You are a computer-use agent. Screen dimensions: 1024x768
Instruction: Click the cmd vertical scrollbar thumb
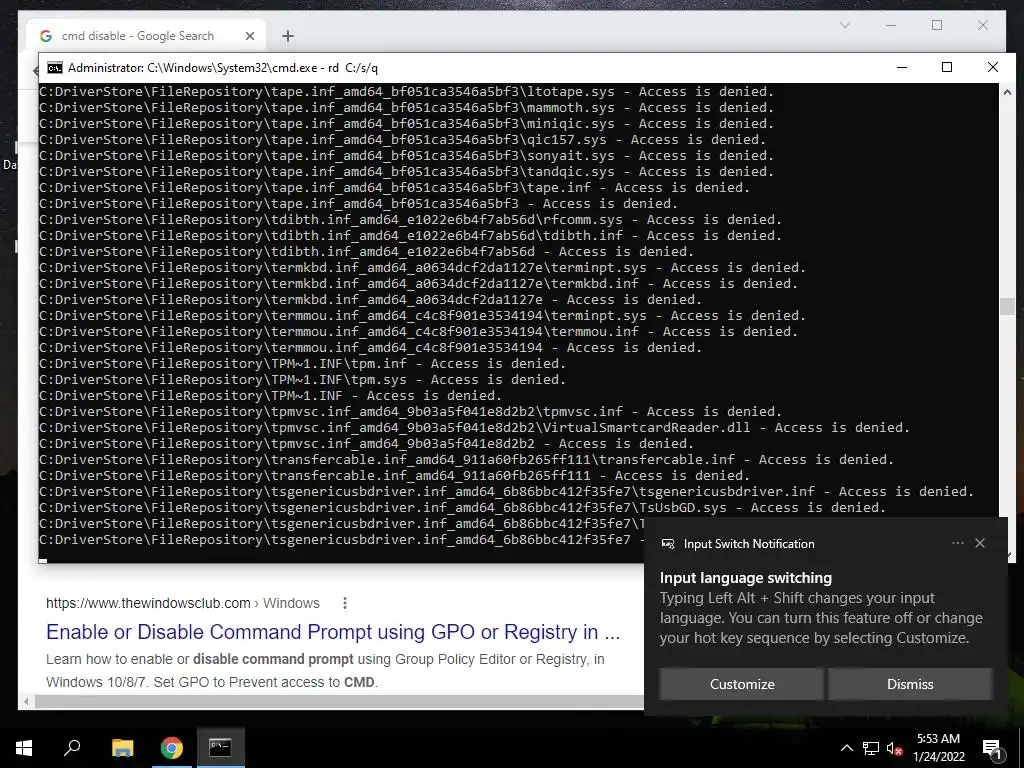[x=1007, y=306]
